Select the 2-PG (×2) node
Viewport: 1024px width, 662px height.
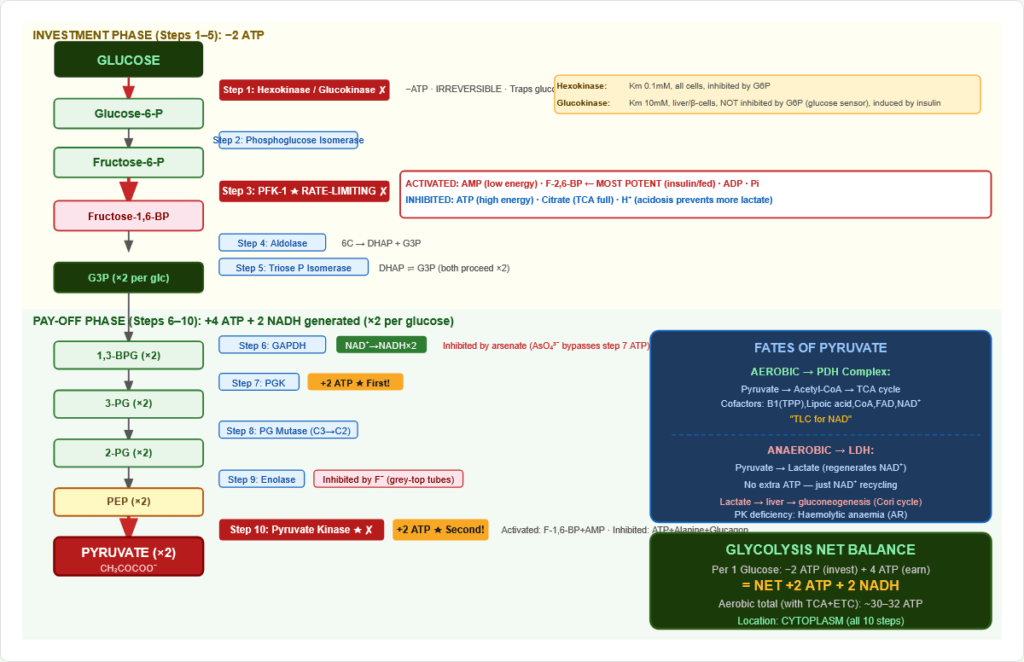click(x=128, y=453)
